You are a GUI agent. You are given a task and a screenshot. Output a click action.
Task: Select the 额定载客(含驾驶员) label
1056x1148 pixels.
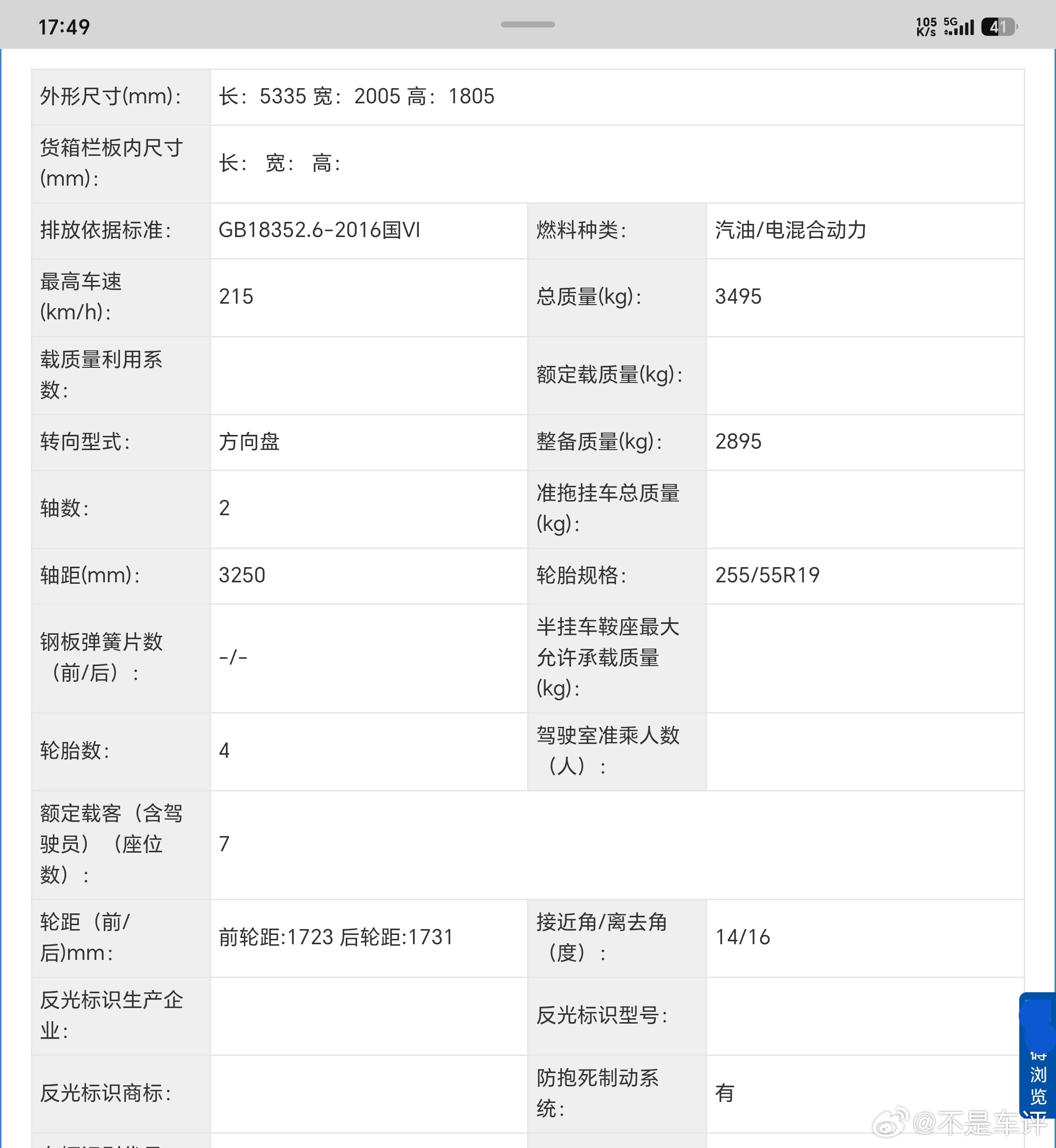[112, 844]
